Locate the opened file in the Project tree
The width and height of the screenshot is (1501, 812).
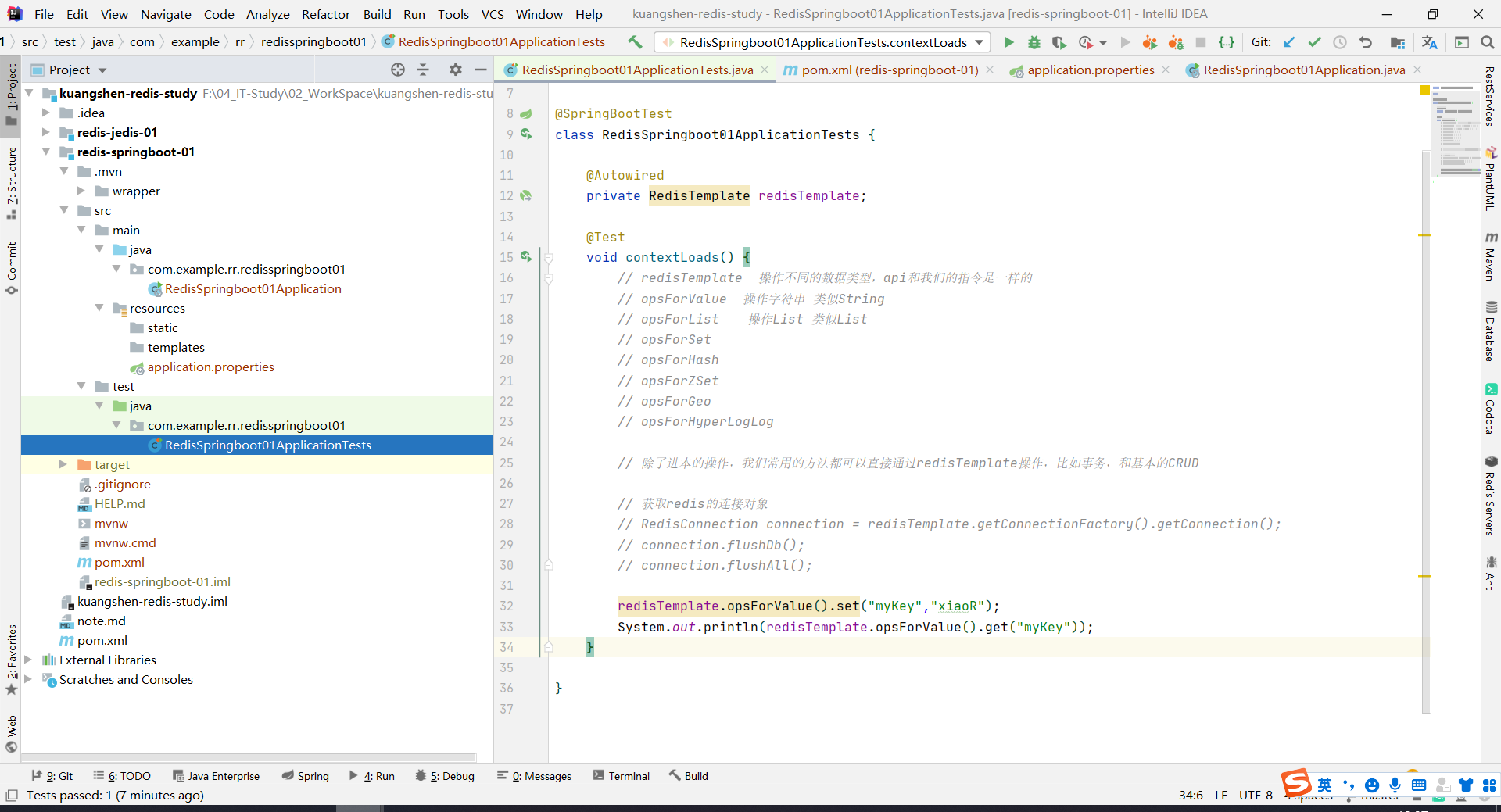398,70
